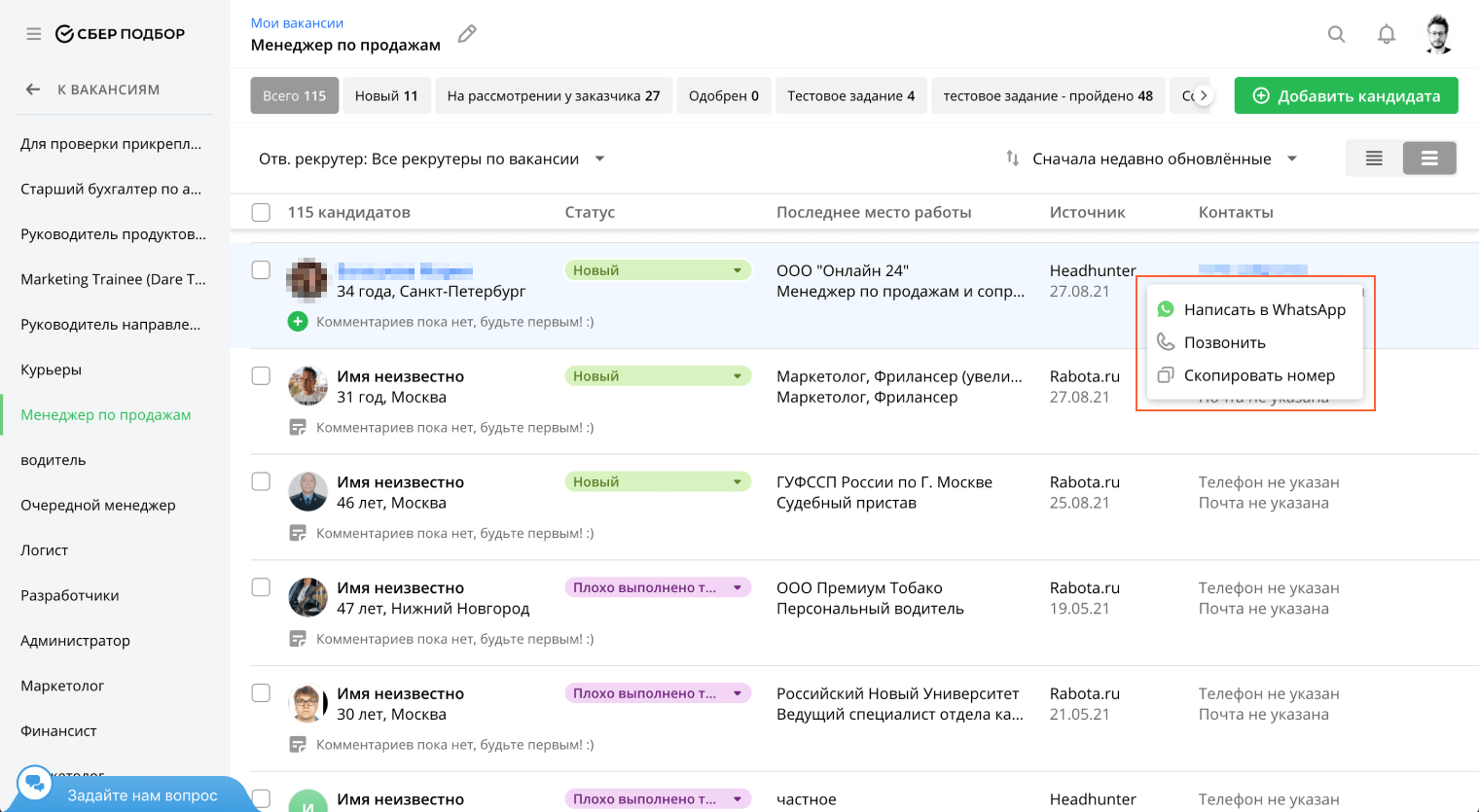Check the box for the 34-year-old Saint Petersburg candidate
Screen dimensions: 1479x812
click(261, 270)
